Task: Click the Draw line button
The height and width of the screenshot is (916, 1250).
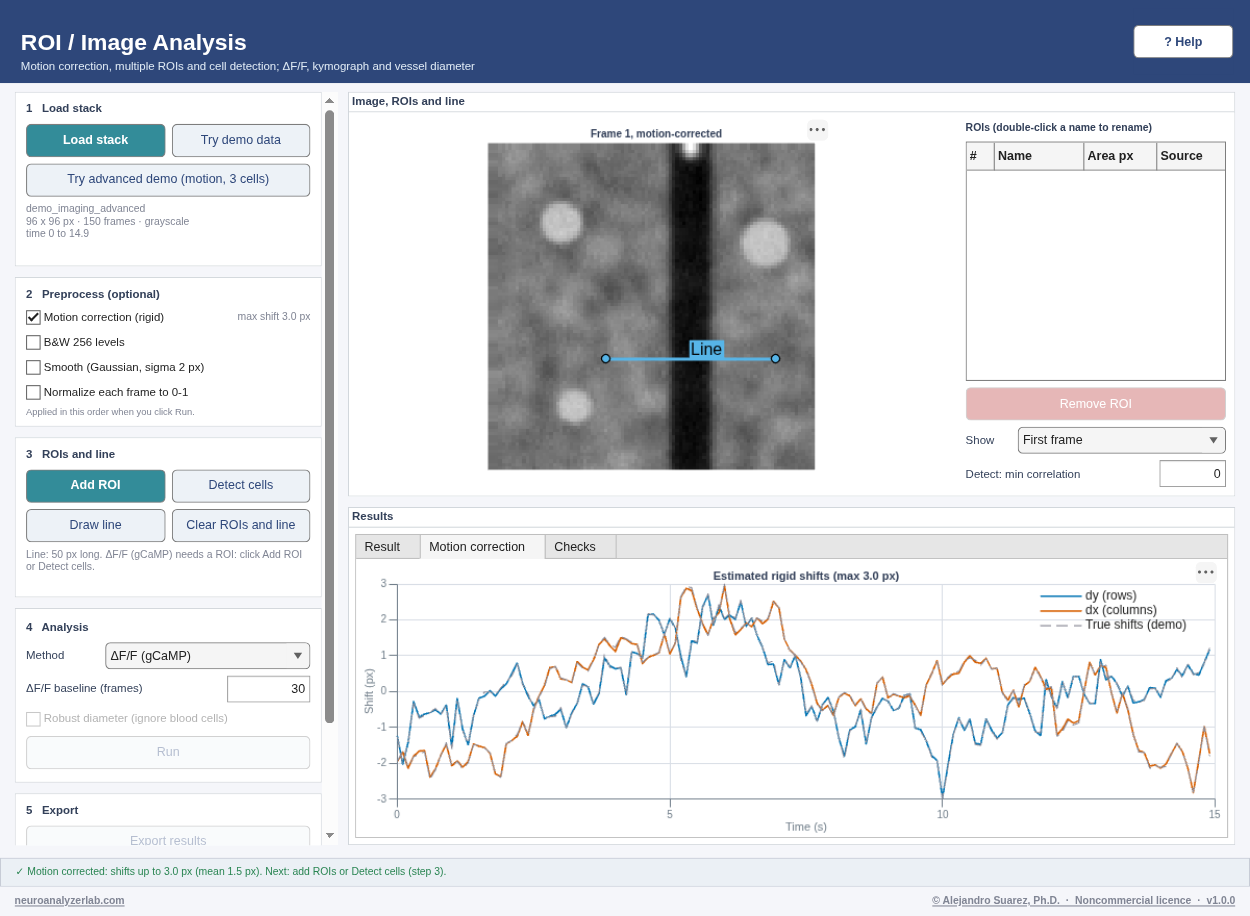Action: (x=96, y=525)
